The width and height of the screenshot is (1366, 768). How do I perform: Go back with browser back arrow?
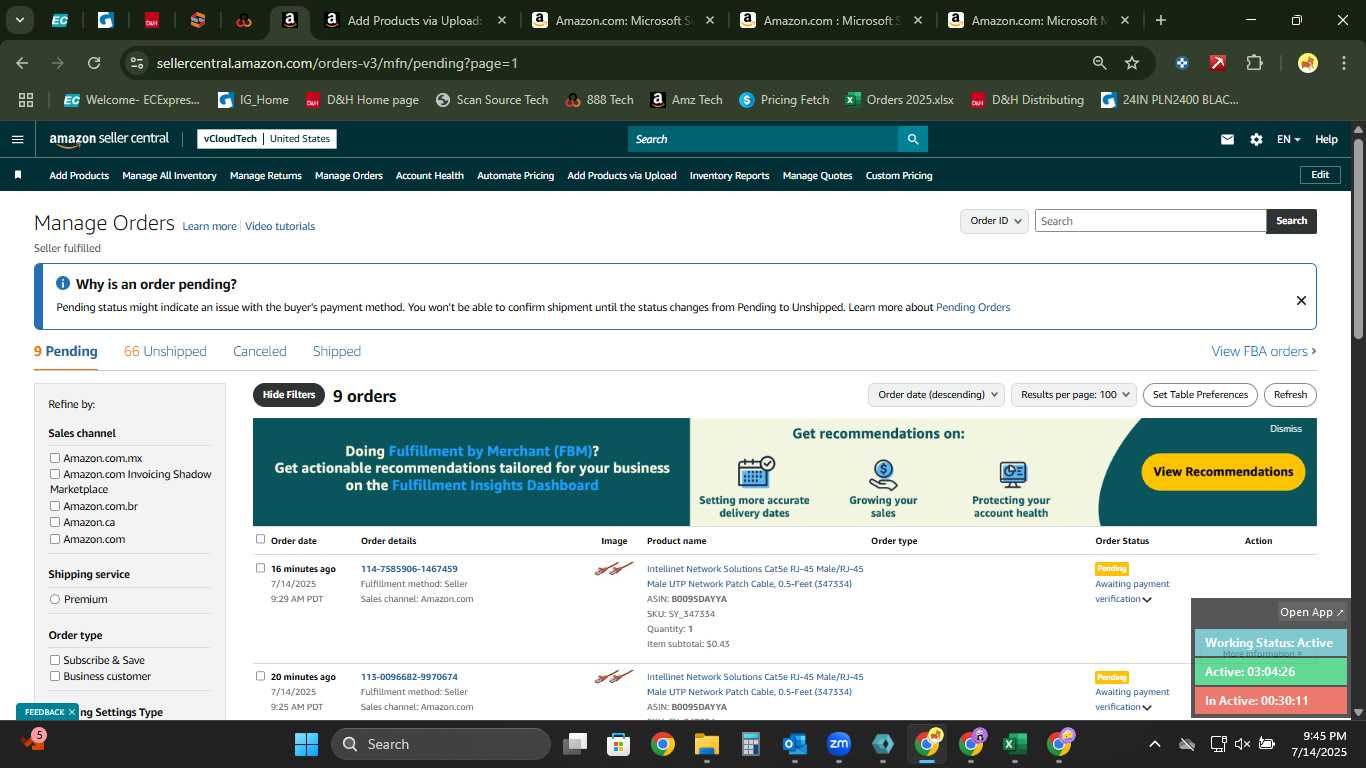pyautogui.click(x=22, y=63)
